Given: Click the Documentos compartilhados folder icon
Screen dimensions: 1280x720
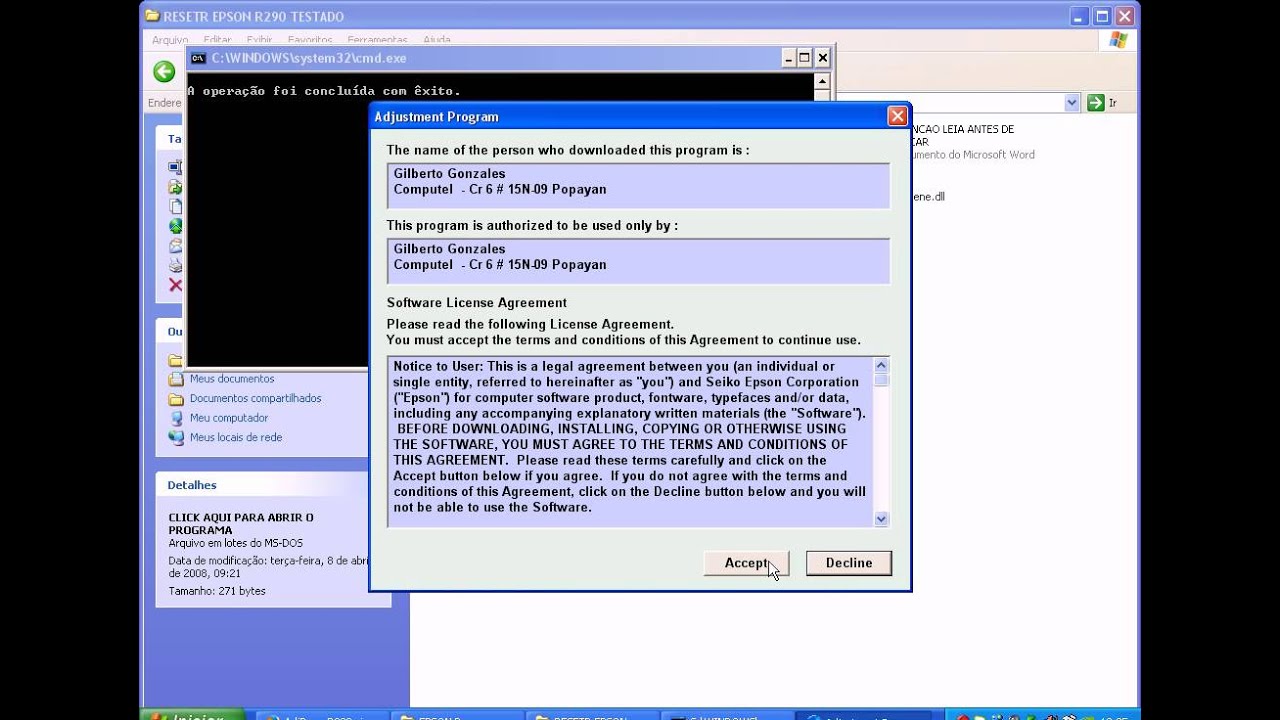Looking at the screenshot, I should tap(176, 398).
